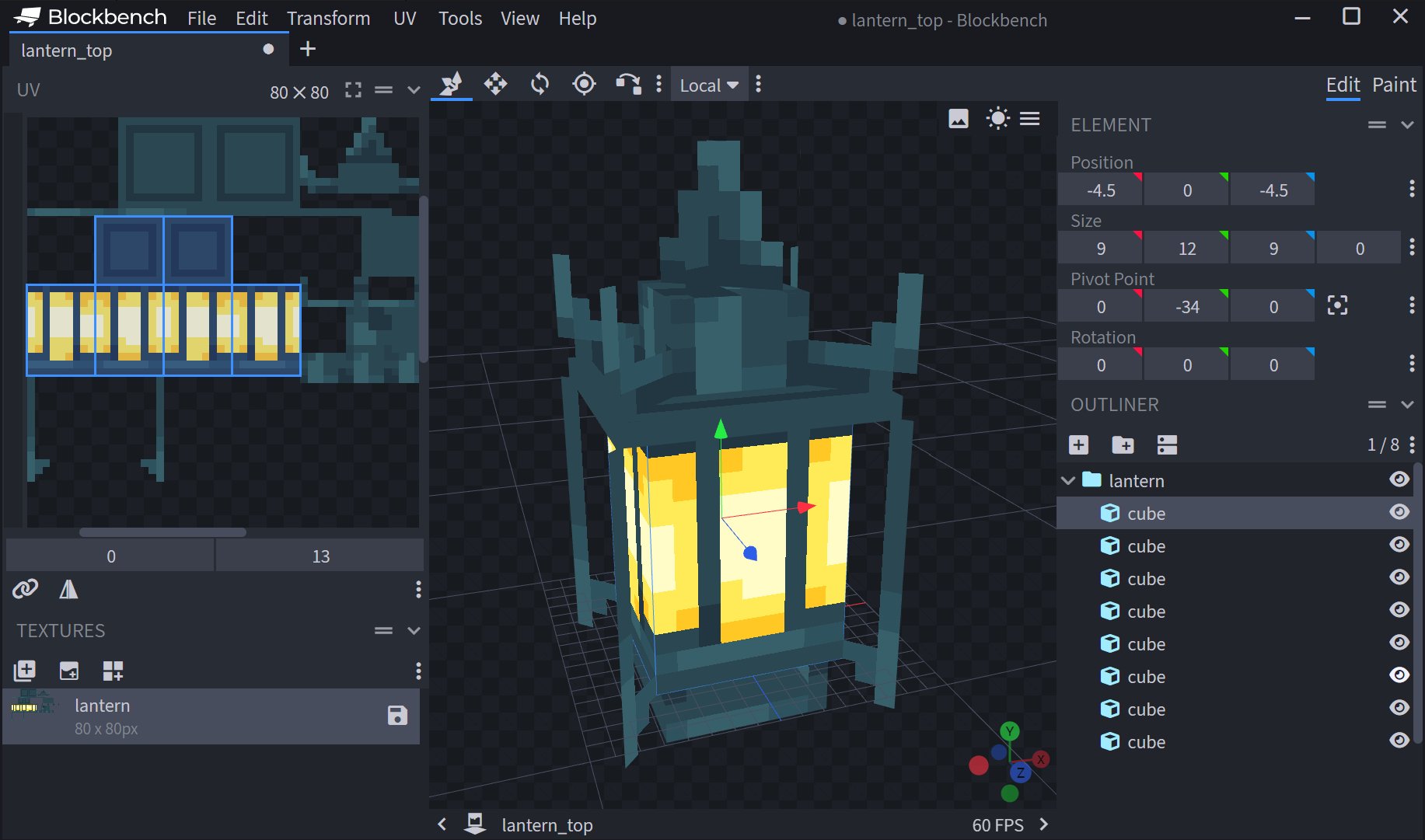1425x840 pixels.
Task: Click the Create Texture icon in Textures panel
Action: [24, 670]
